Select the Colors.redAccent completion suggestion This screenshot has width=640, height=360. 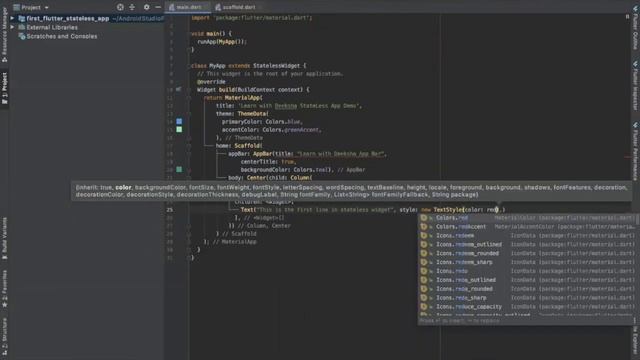coord(527,227)
